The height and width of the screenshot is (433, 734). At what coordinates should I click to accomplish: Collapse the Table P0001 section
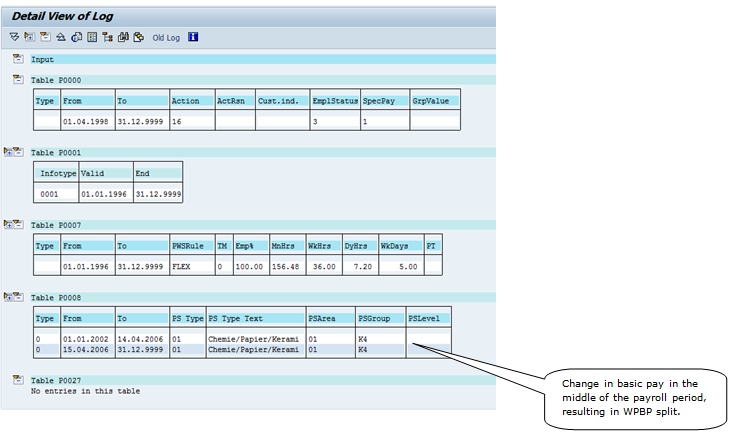pos(13,152)
